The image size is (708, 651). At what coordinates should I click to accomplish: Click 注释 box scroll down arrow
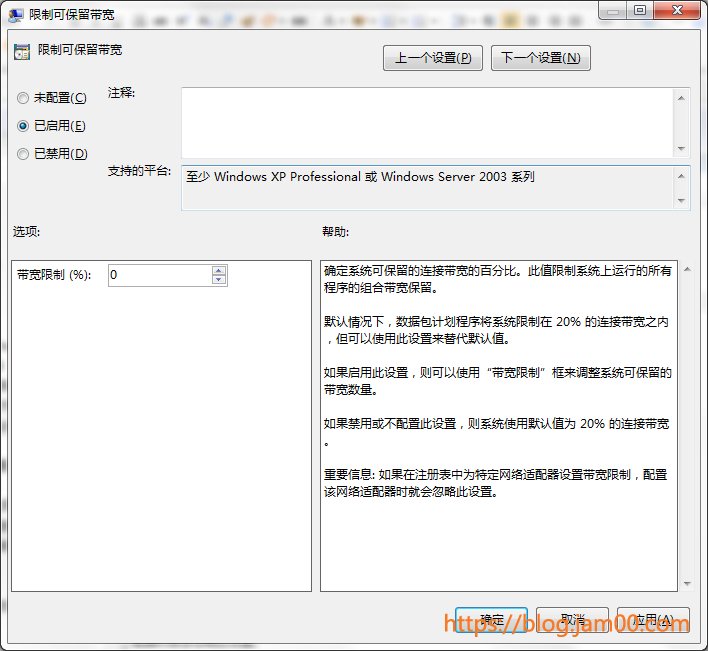pos(681,148)
